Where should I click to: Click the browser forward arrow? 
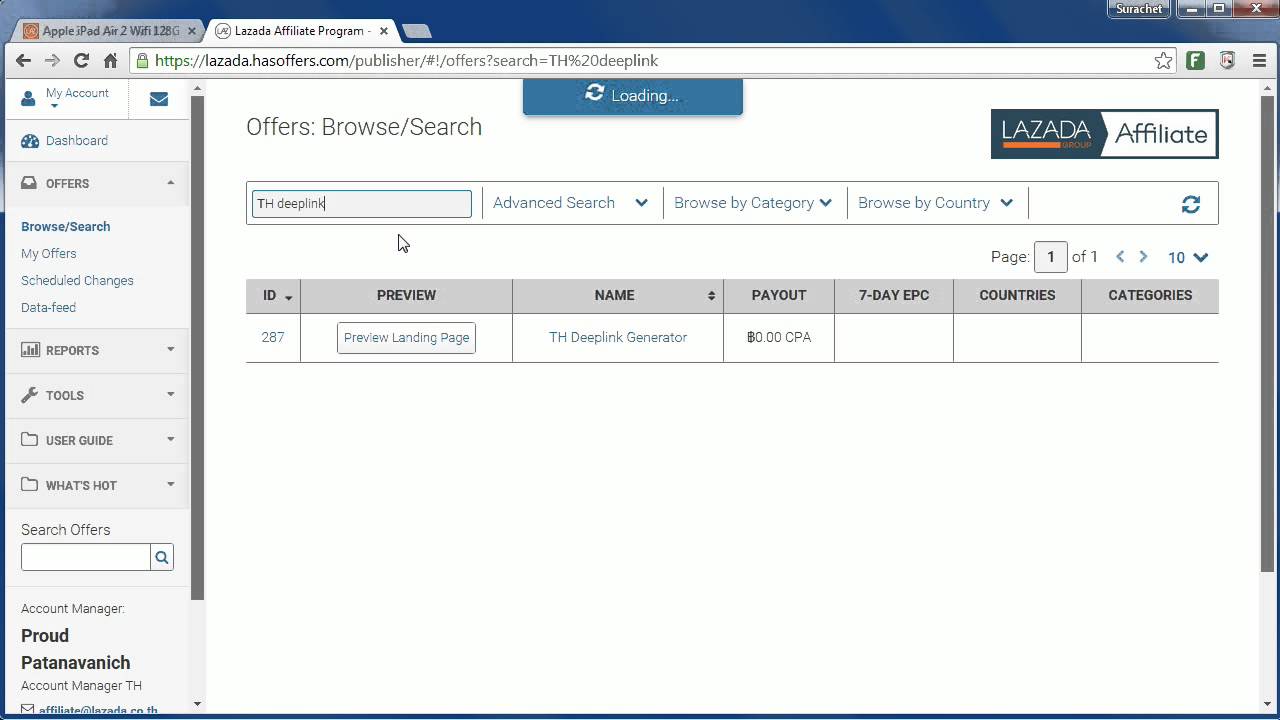point(52,61)
